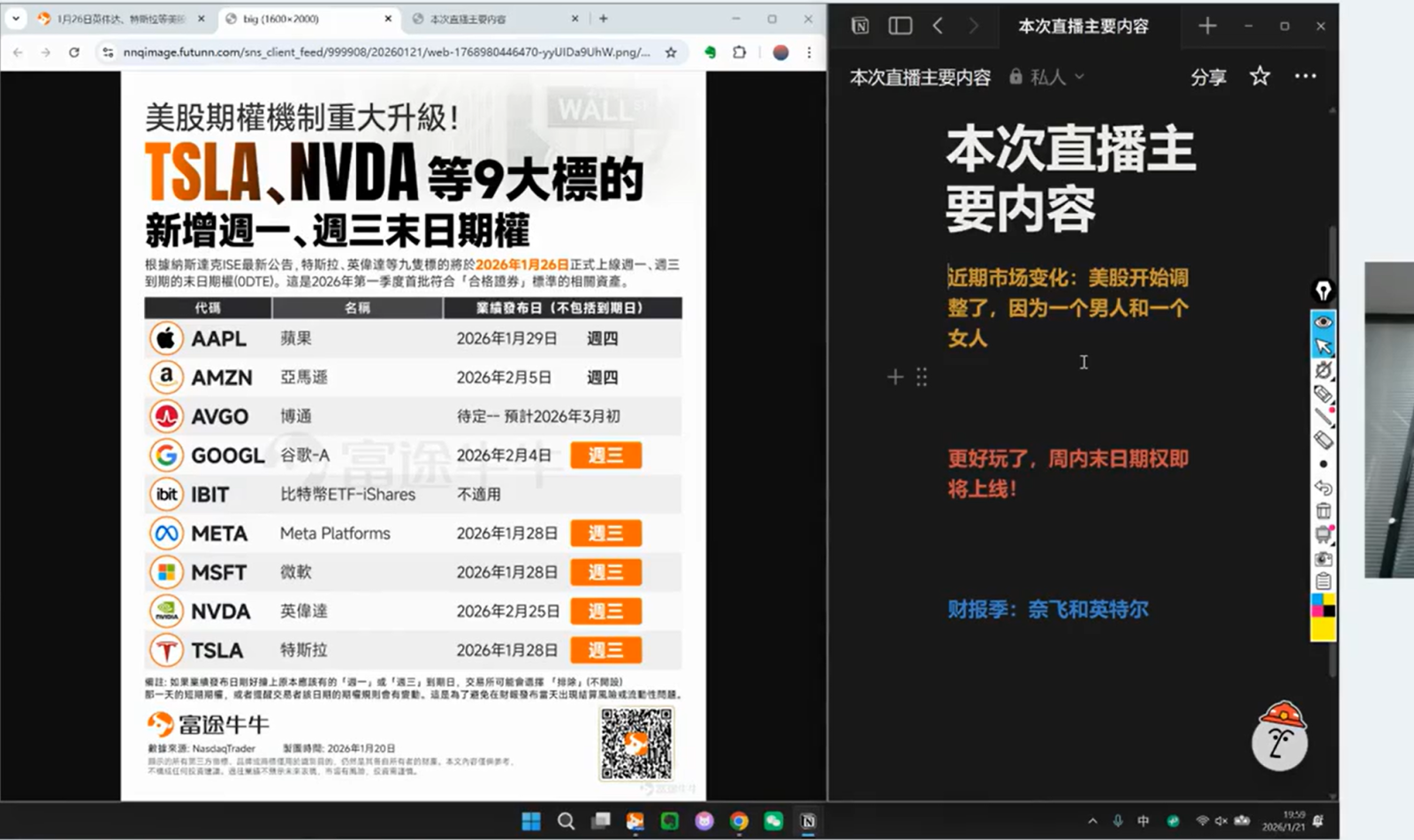The height and width of the screenshot is (840, 1414).
Task: Open the three-dot page menu in Notion
Action: [x=1305, y=76]
